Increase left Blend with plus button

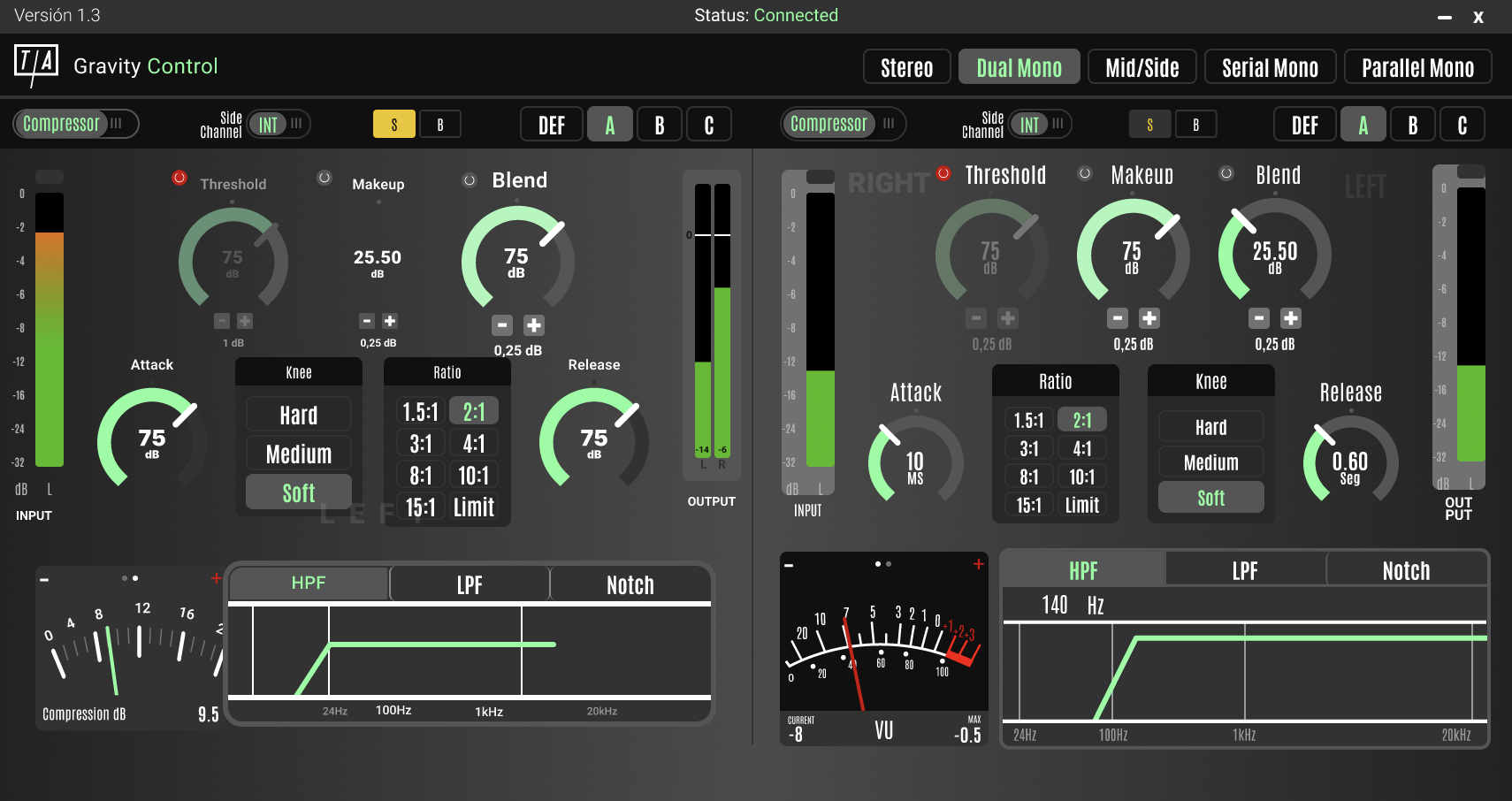tap(534, 325)
